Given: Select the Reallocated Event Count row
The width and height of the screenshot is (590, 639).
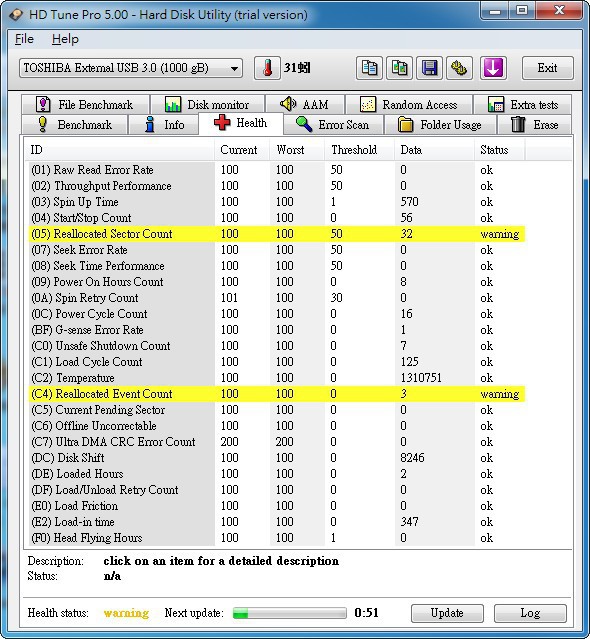Looking at the screenshot, I should (x=277, y=394).
